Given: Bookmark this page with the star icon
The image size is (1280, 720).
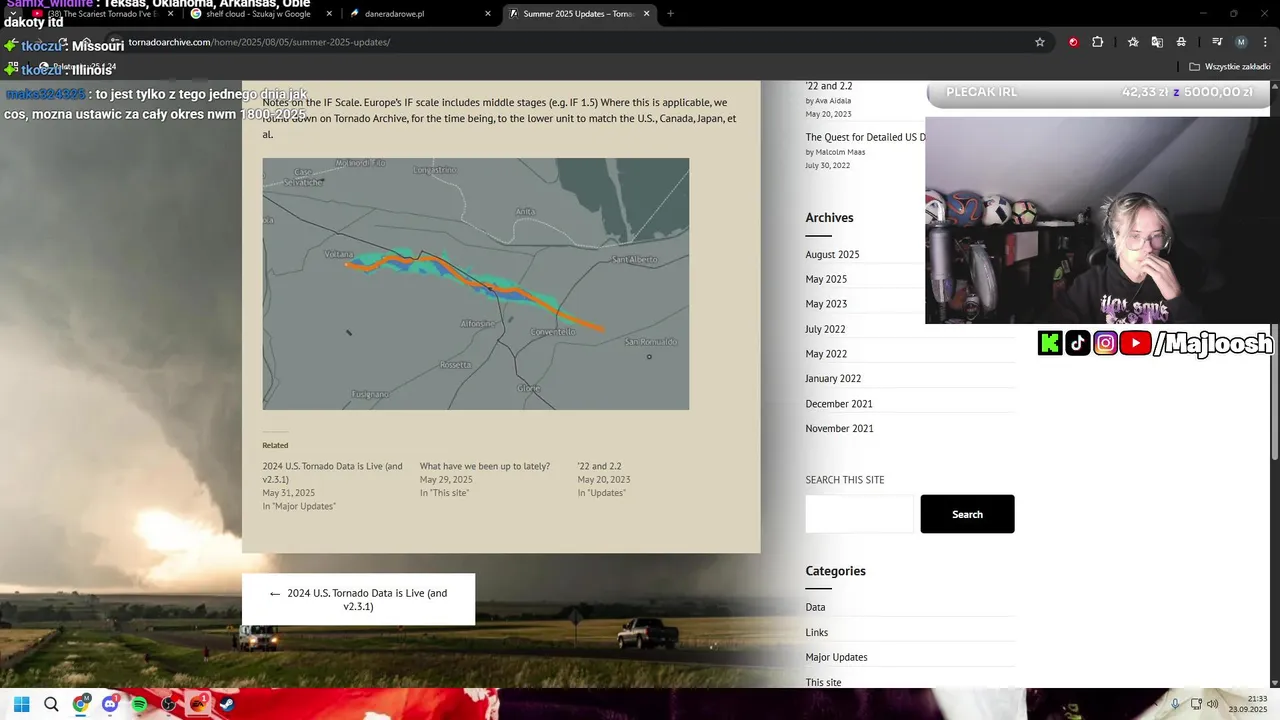Looking at the screenshot, I should (x=1040, y=42).
